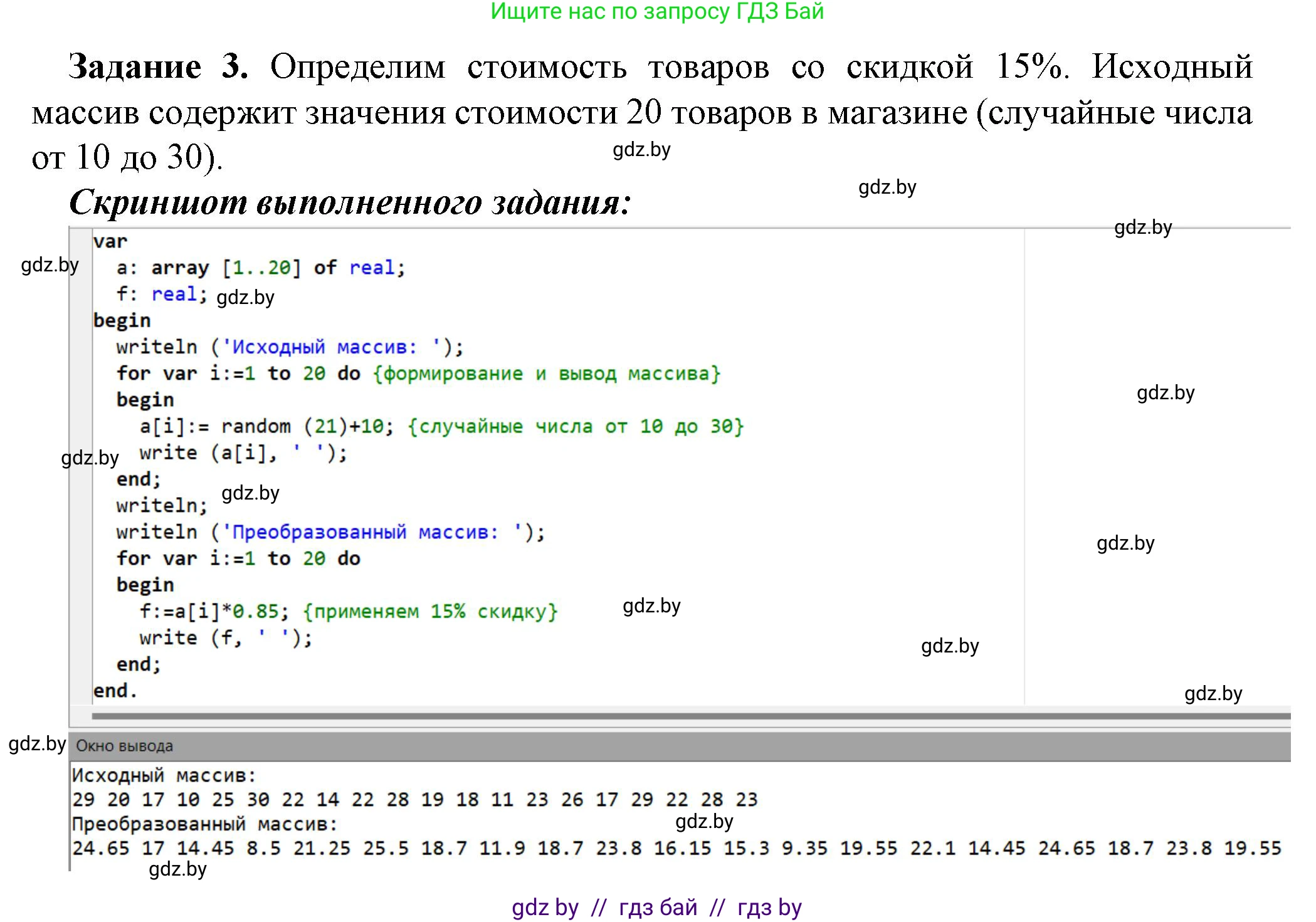Open the Ищите нас по запросу ГДЗ Бай link
The width and height of the screenshot is (1316, 922).
coord(657,14)
